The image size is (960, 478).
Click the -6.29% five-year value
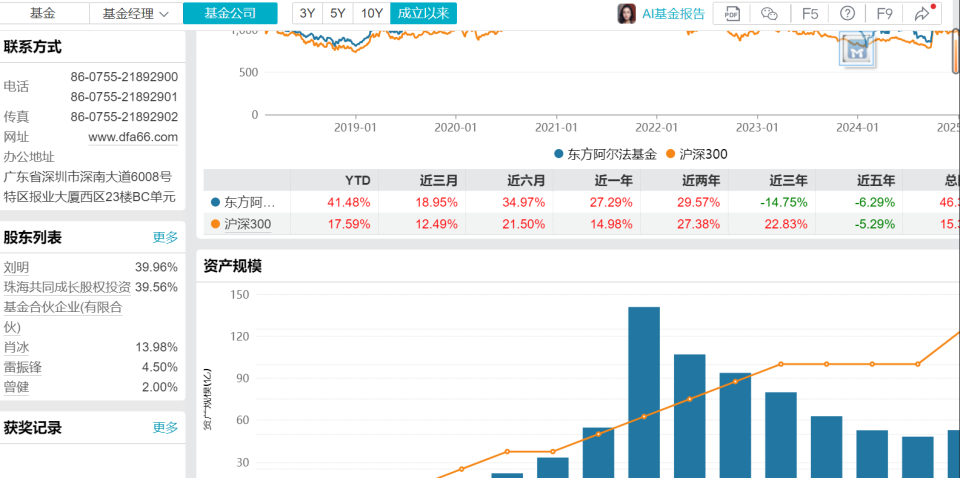[x=874, y=202]
